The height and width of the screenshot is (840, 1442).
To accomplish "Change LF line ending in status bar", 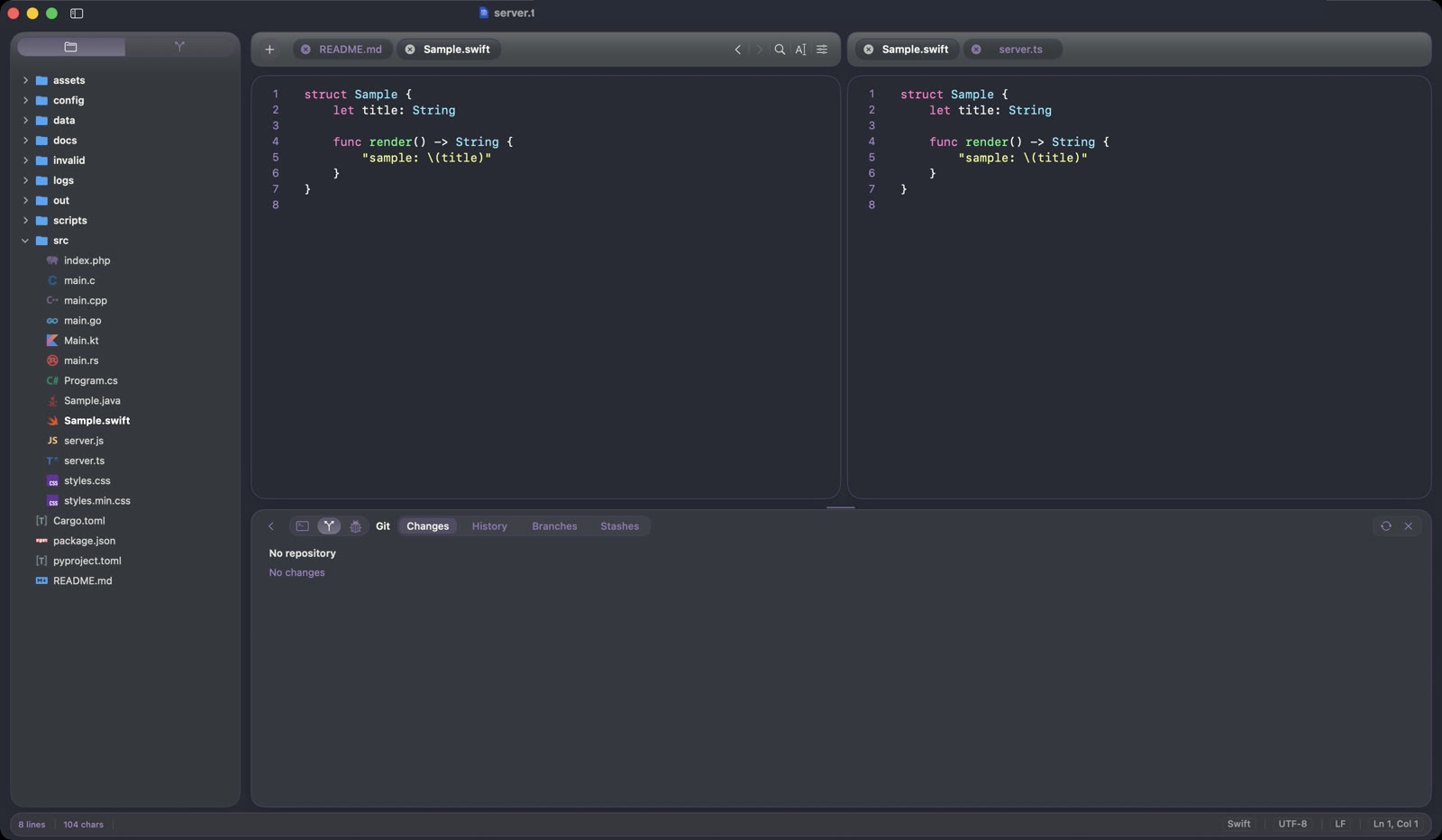I will pos(1340,825).
